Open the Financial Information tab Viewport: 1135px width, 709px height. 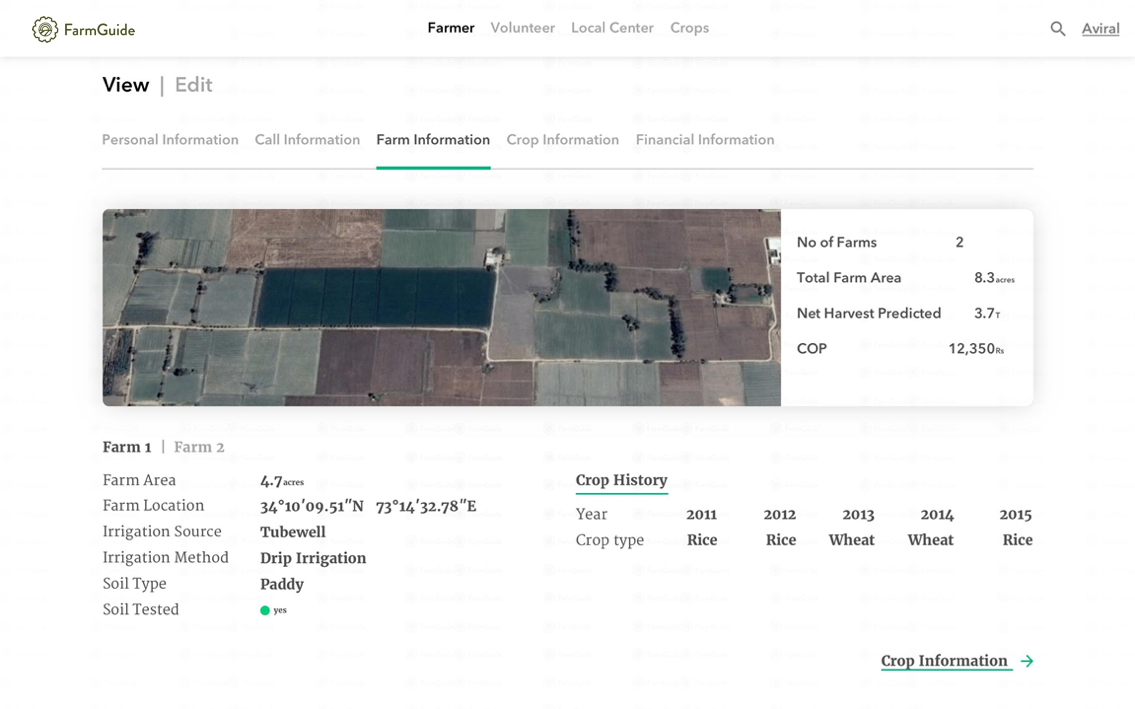click(705, 140)
